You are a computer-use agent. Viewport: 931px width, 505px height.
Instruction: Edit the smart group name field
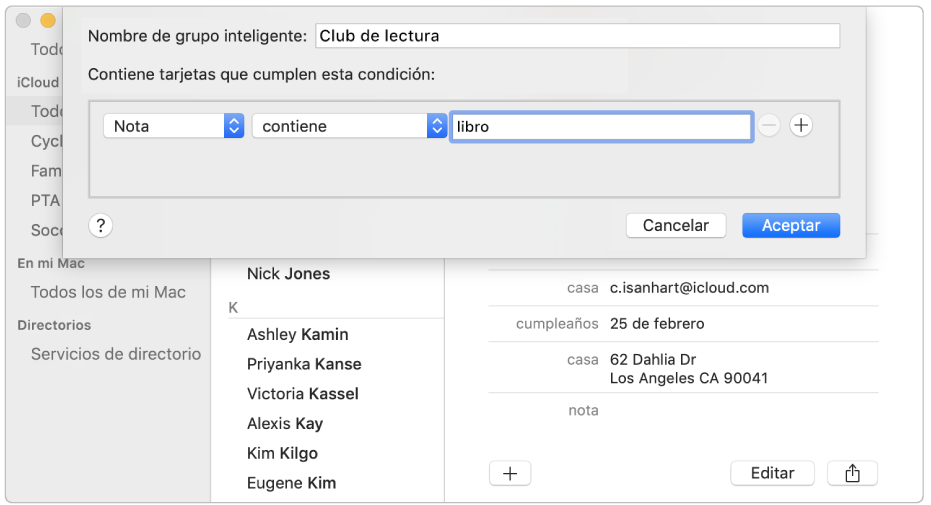coord(577,36)
